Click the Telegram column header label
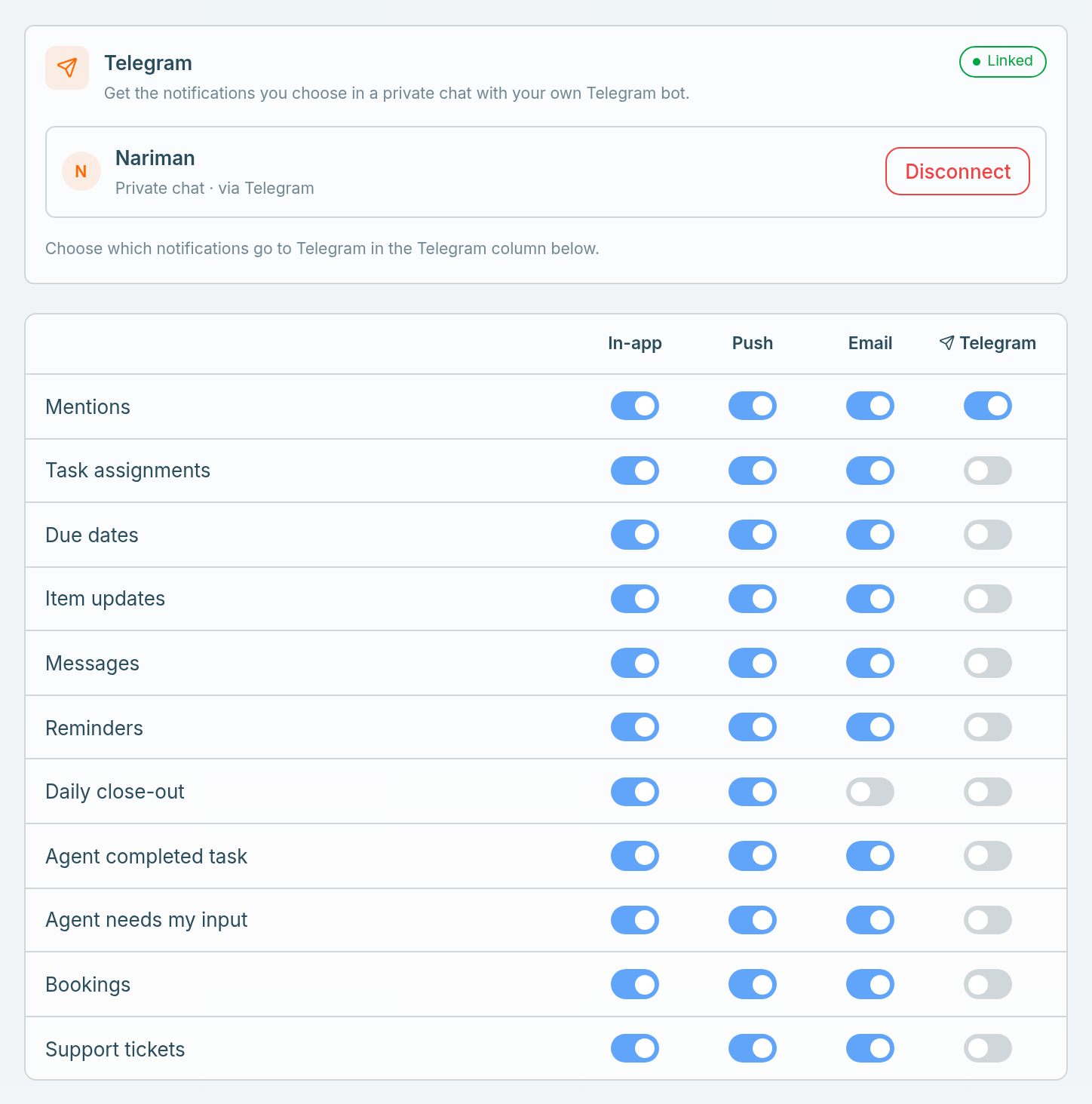1092x1104 pixels. [998, 343]
